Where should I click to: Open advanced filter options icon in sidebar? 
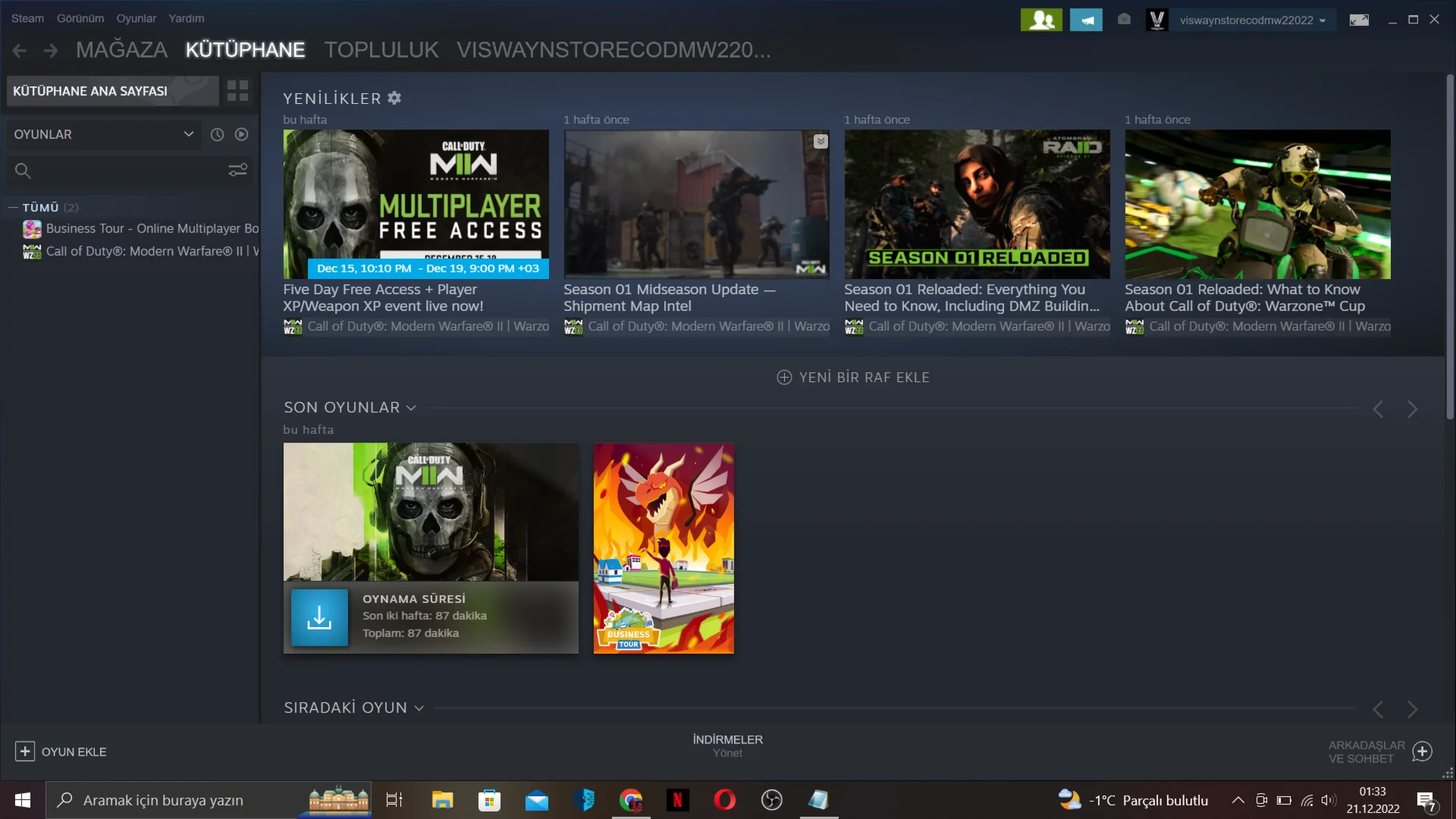click(x=237, y=170)
